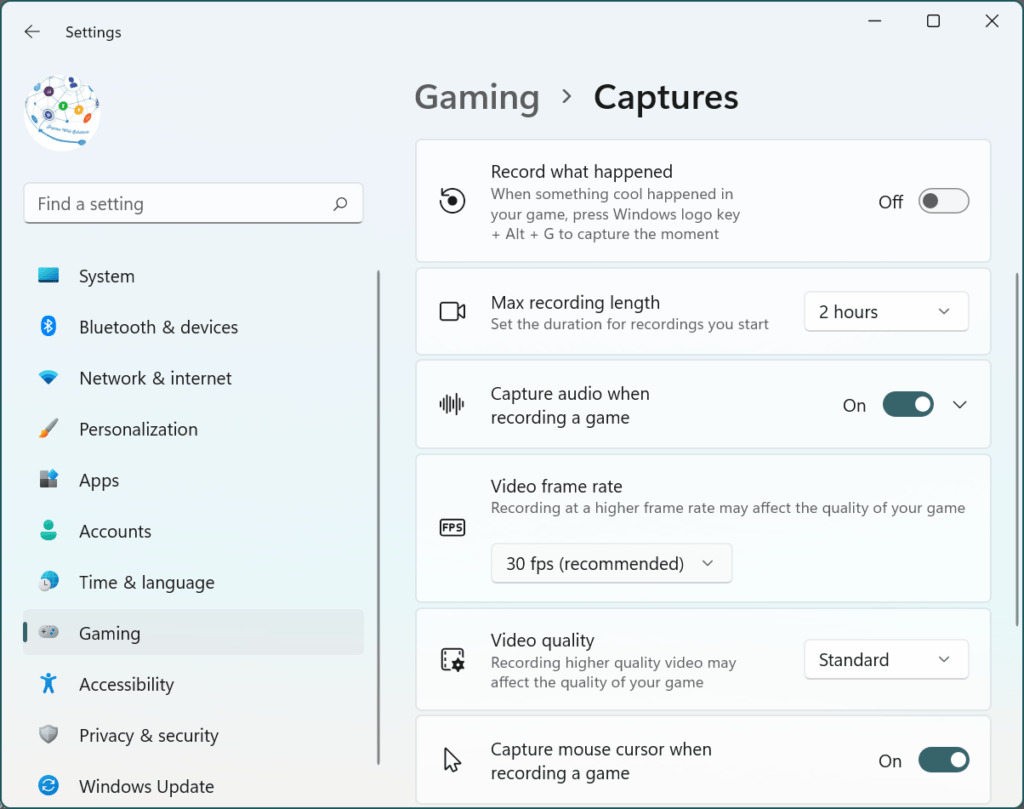The height and width of the screenshot is (809, 1024).
Task: Open the Video quality Standard dropdown
Action: pos(886,659)
